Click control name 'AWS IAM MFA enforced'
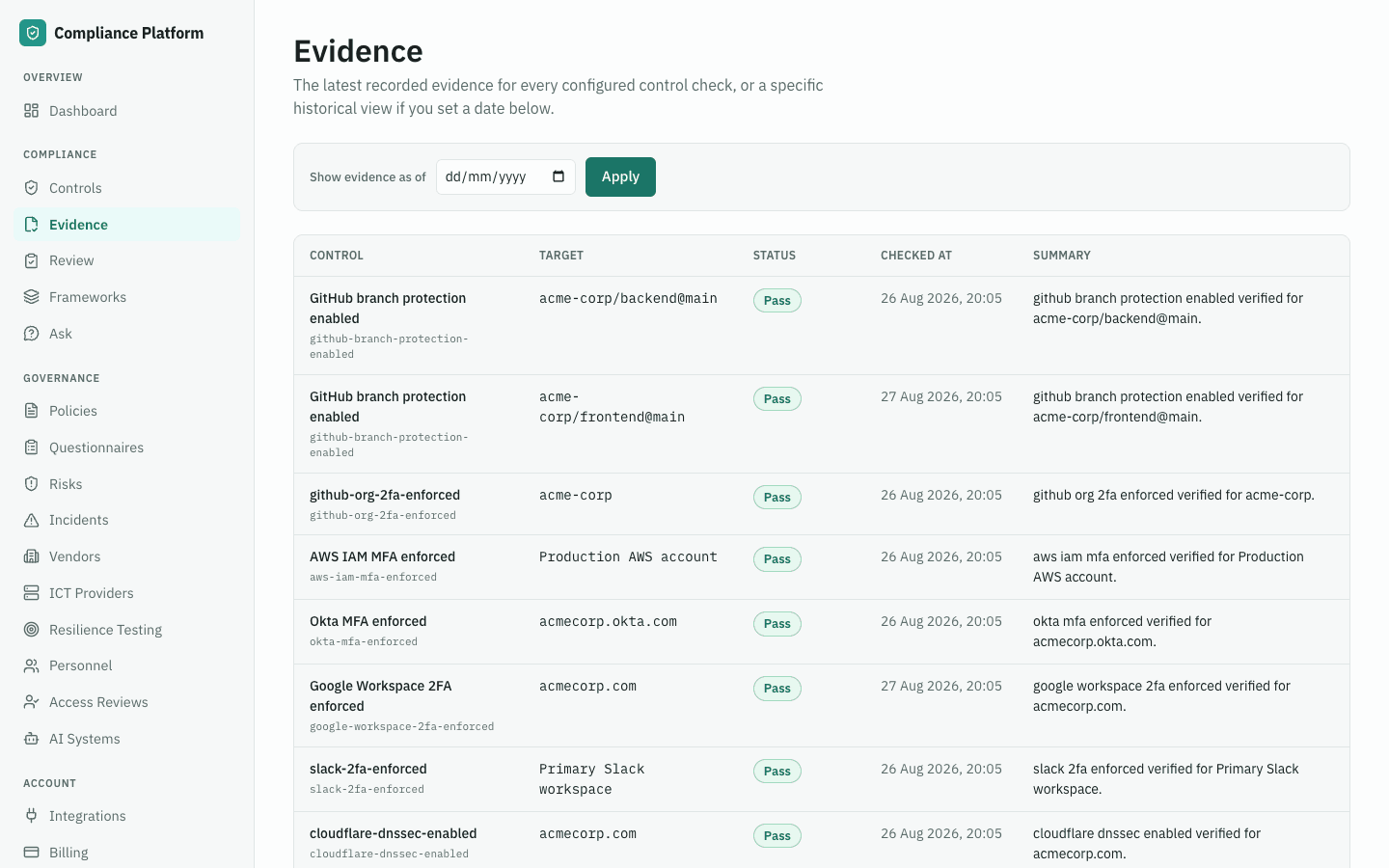This screenshot has width=1389, height=868. pos(382,556)
